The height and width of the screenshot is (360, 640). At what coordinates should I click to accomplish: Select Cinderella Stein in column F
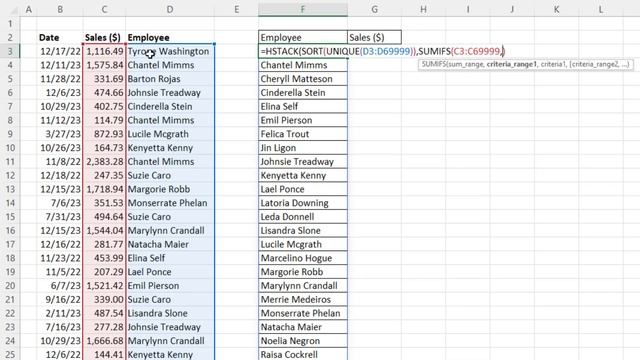[303, 93]
